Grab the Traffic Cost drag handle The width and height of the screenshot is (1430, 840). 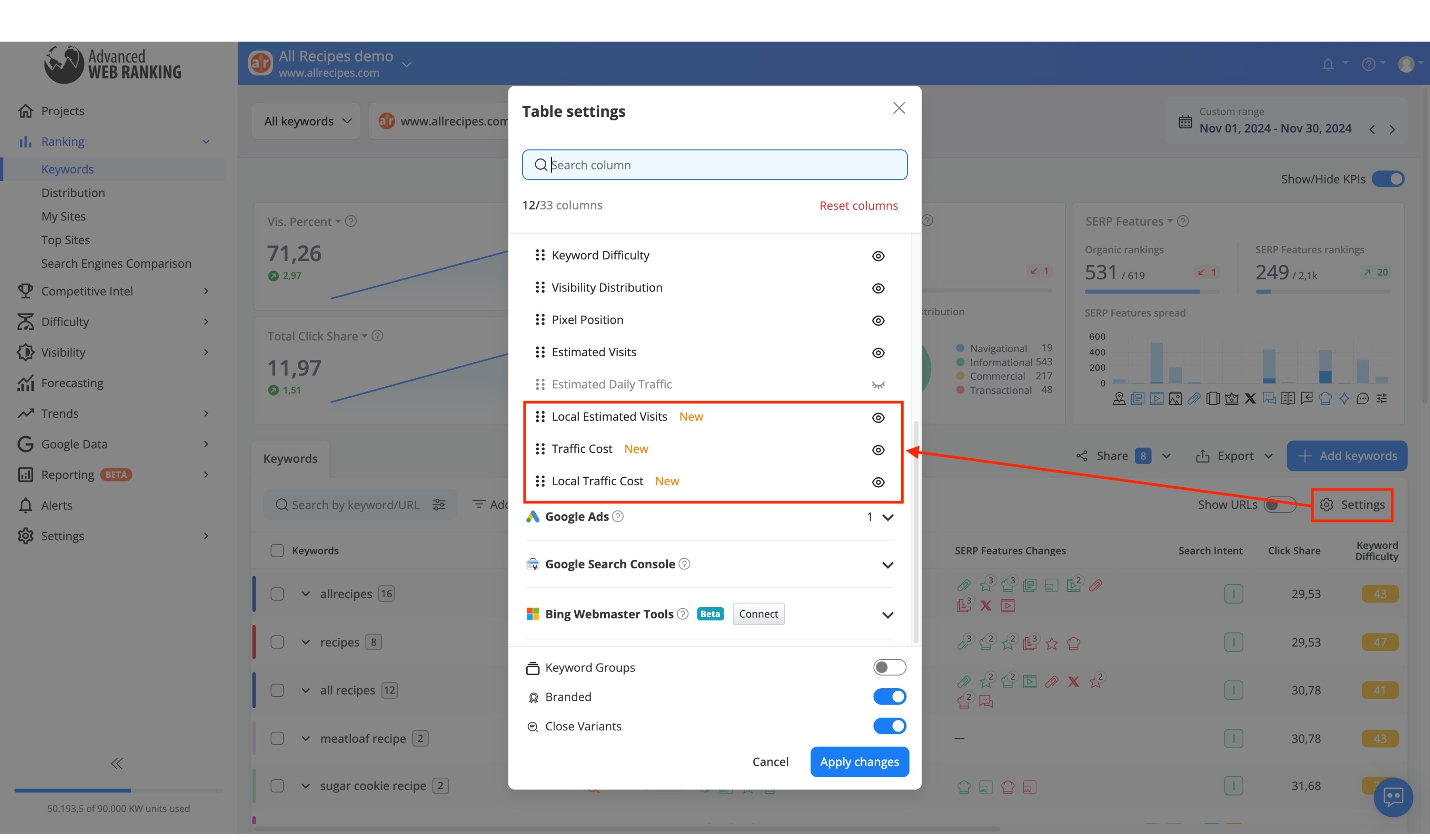click(x=540, y=449)
